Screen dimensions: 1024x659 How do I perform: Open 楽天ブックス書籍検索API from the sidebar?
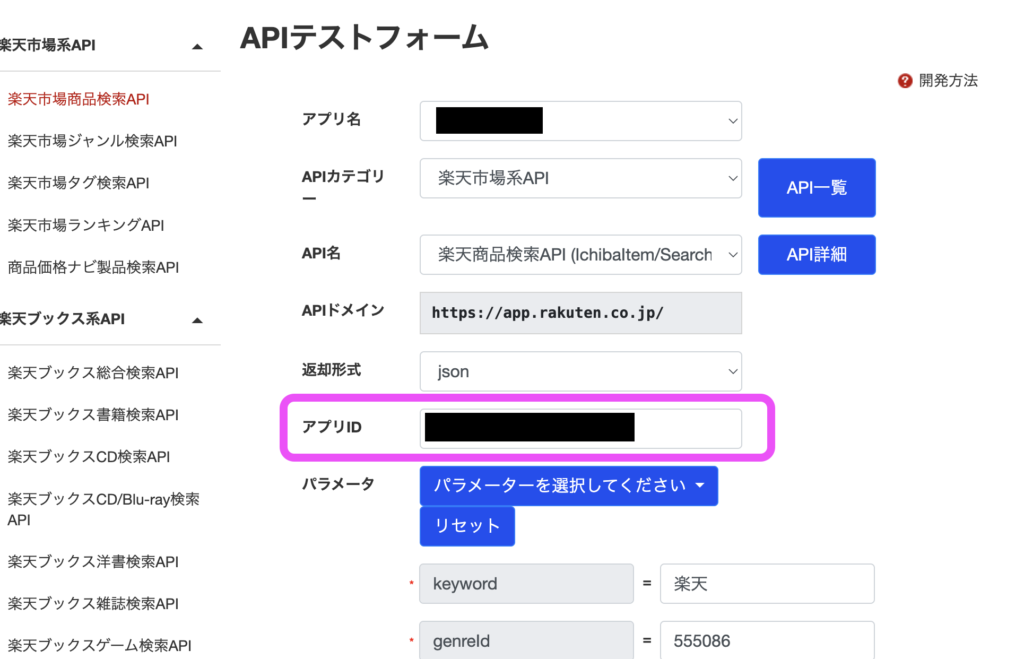point(93,415)
